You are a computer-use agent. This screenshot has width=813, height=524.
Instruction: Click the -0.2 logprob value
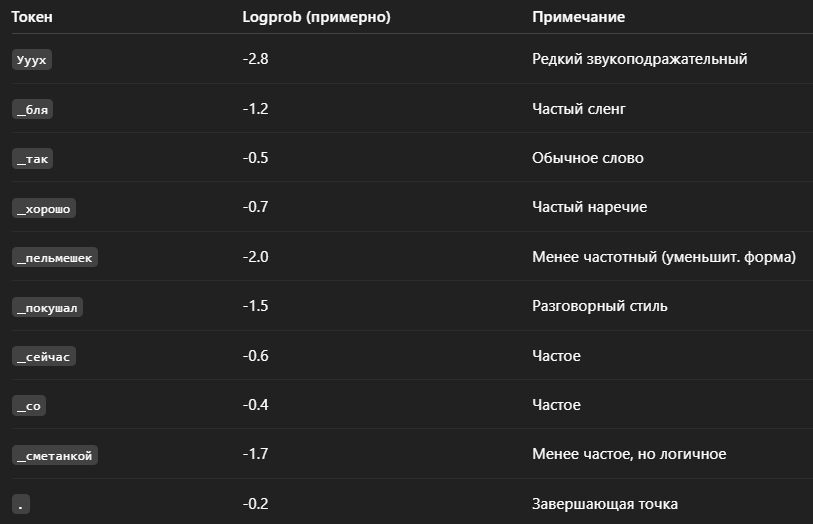[256, 504]
